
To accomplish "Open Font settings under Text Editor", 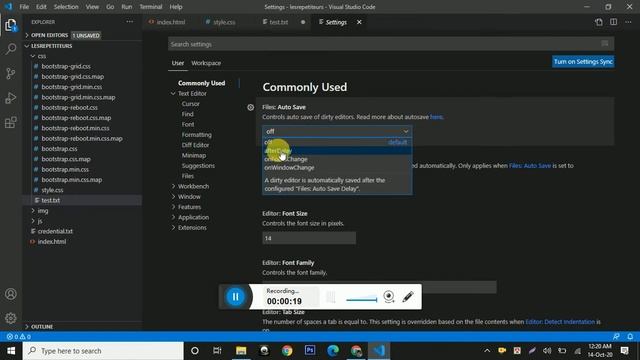I will point(188,124).
